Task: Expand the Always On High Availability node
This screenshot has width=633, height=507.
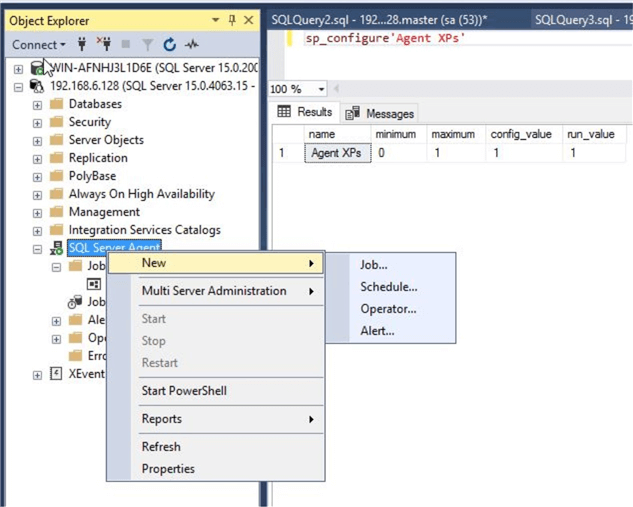Action: point(37,195)
